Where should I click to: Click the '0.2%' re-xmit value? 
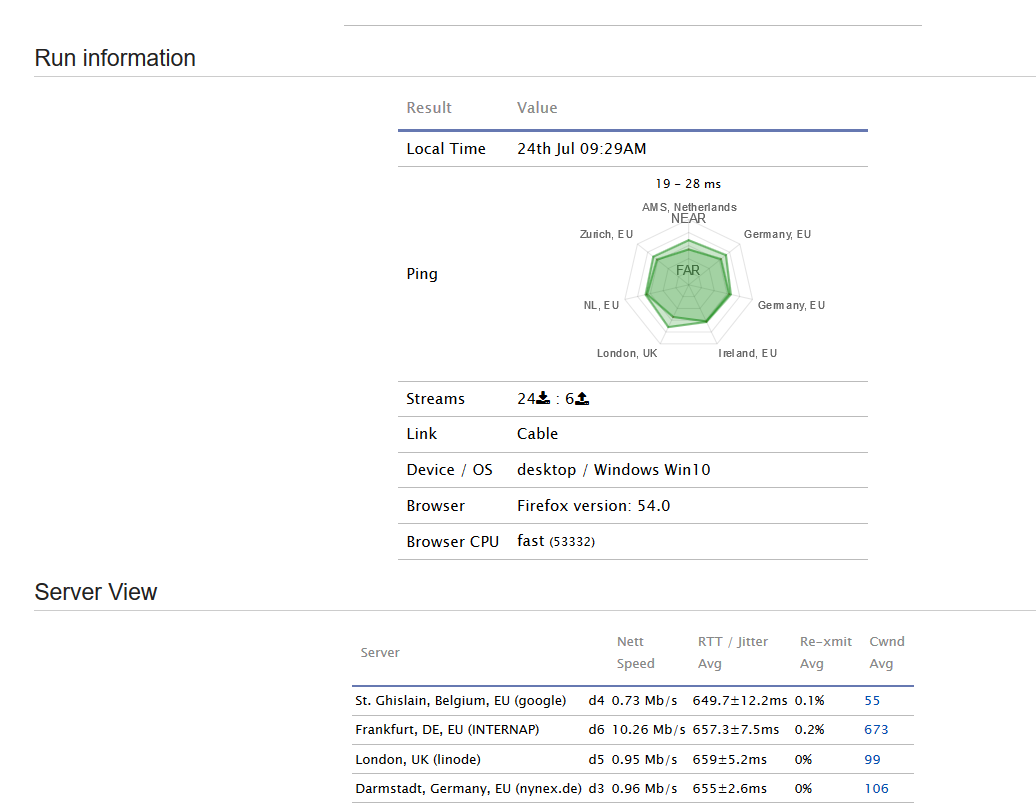point(809,730)
